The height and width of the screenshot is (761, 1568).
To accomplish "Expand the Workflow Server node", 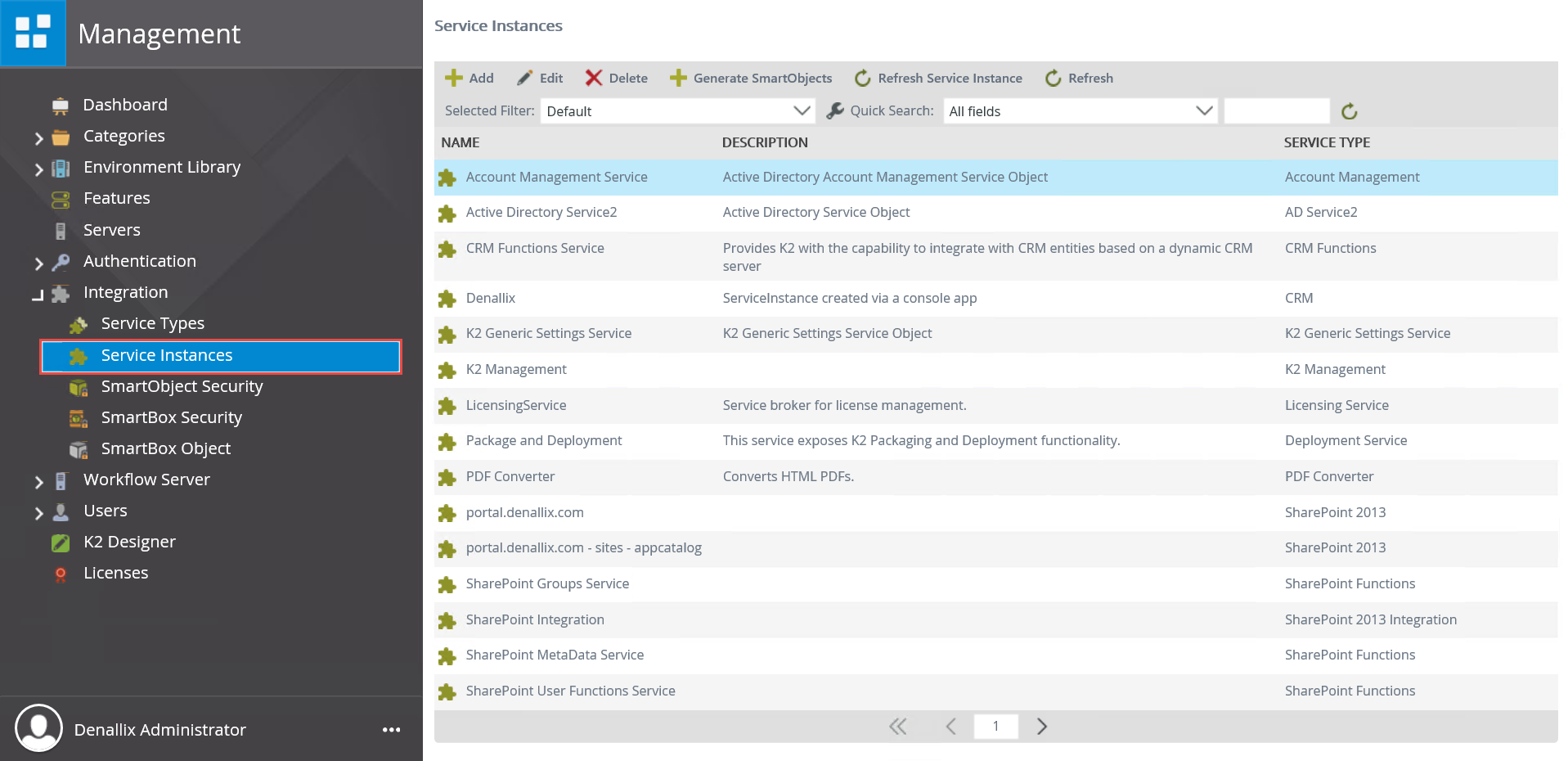I will (x=38, y=482).
